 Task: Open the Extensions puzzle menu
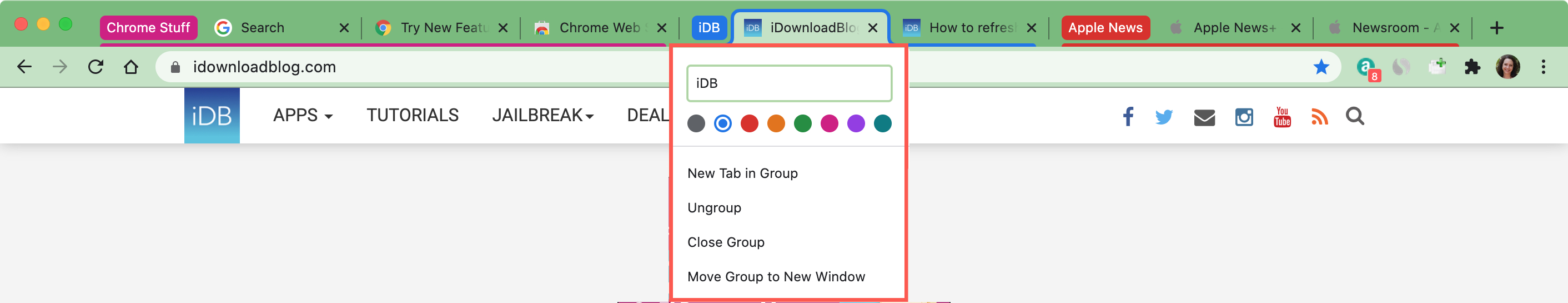point(1472,67)
